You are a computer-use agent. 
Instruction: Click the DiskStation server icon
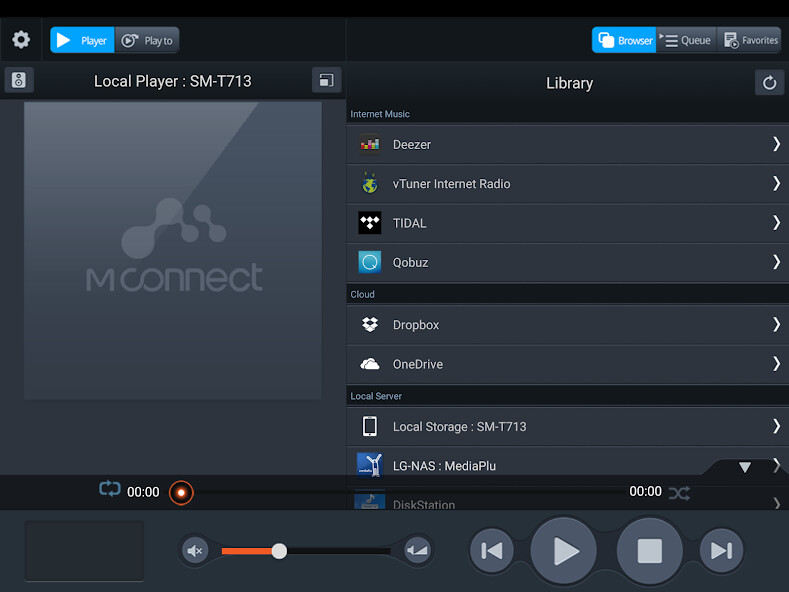pos(370,501)
